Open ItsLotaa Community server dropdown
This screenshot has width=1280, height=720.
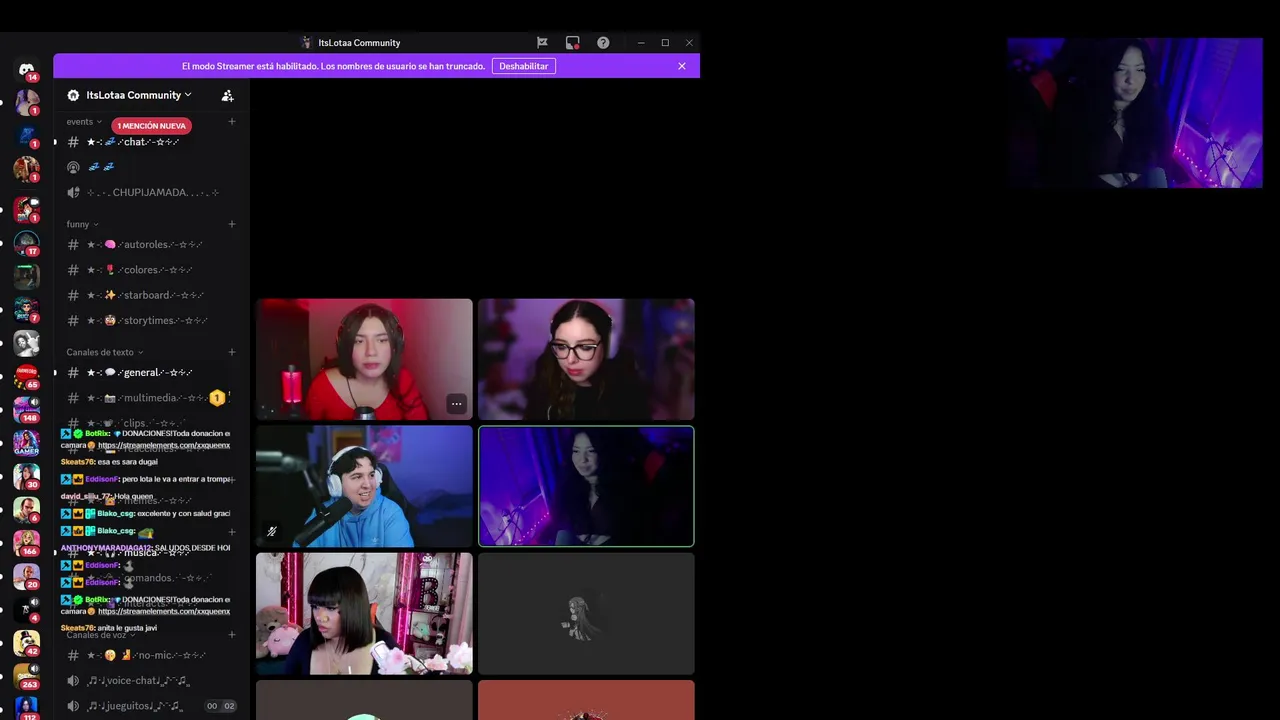tap(138, 95)
